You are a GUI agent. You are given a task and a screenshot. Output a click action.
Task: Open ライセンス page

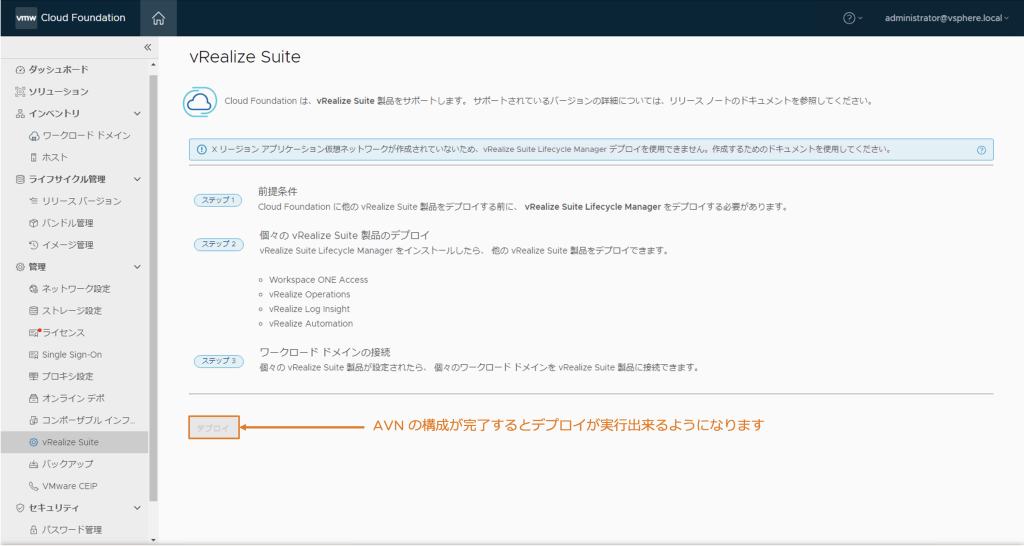(x=64, y=333)
